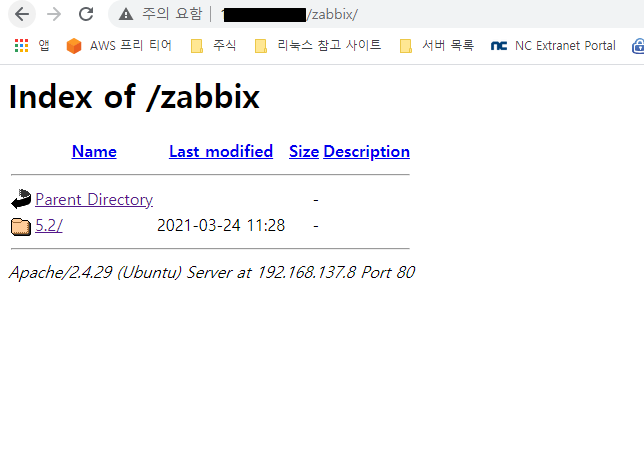Click the partially visible lock bookmark icon
644x454 pixels.
point(638,45)
